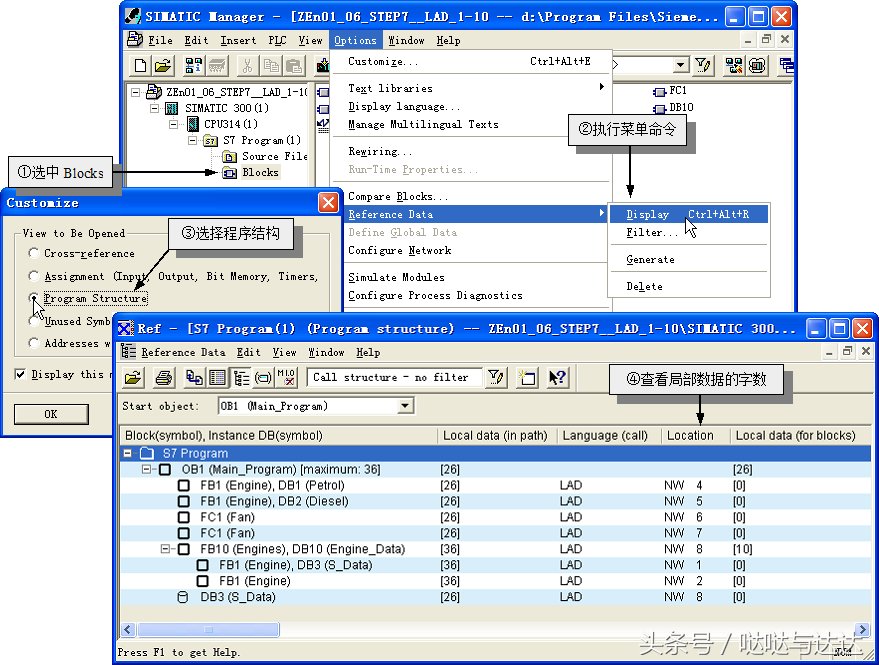Open filter dropdown in SIMATIC Manager toolbar
Viewport: 879px width, 665px height.
(680, 65)
